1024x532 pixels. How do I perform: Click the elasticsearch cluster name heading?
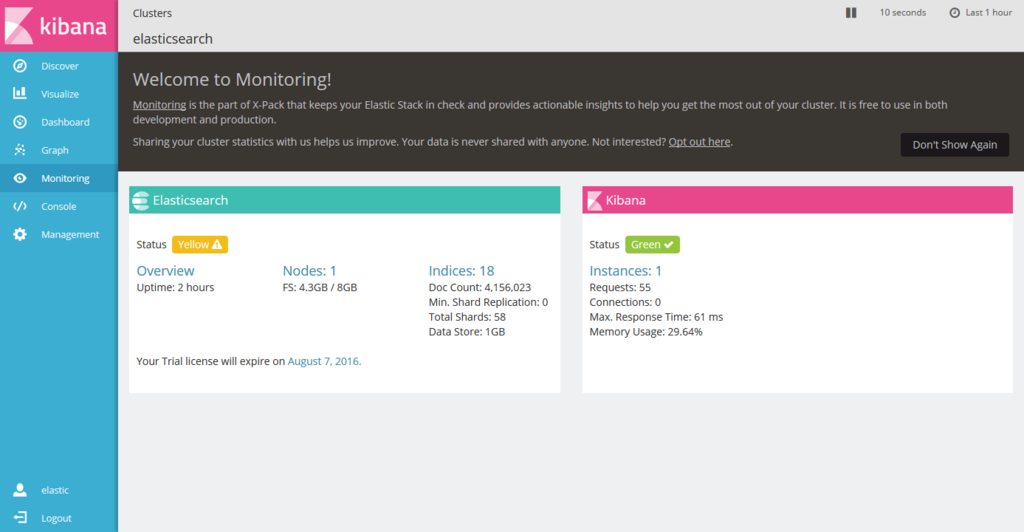click(173, 39)
